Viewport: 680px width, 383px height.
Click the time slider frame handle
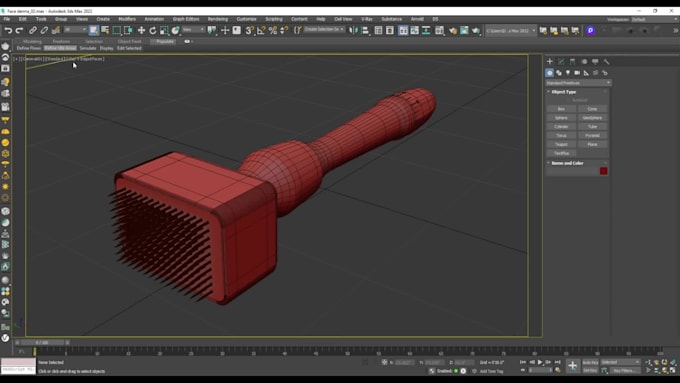click(x=42, y=343)
